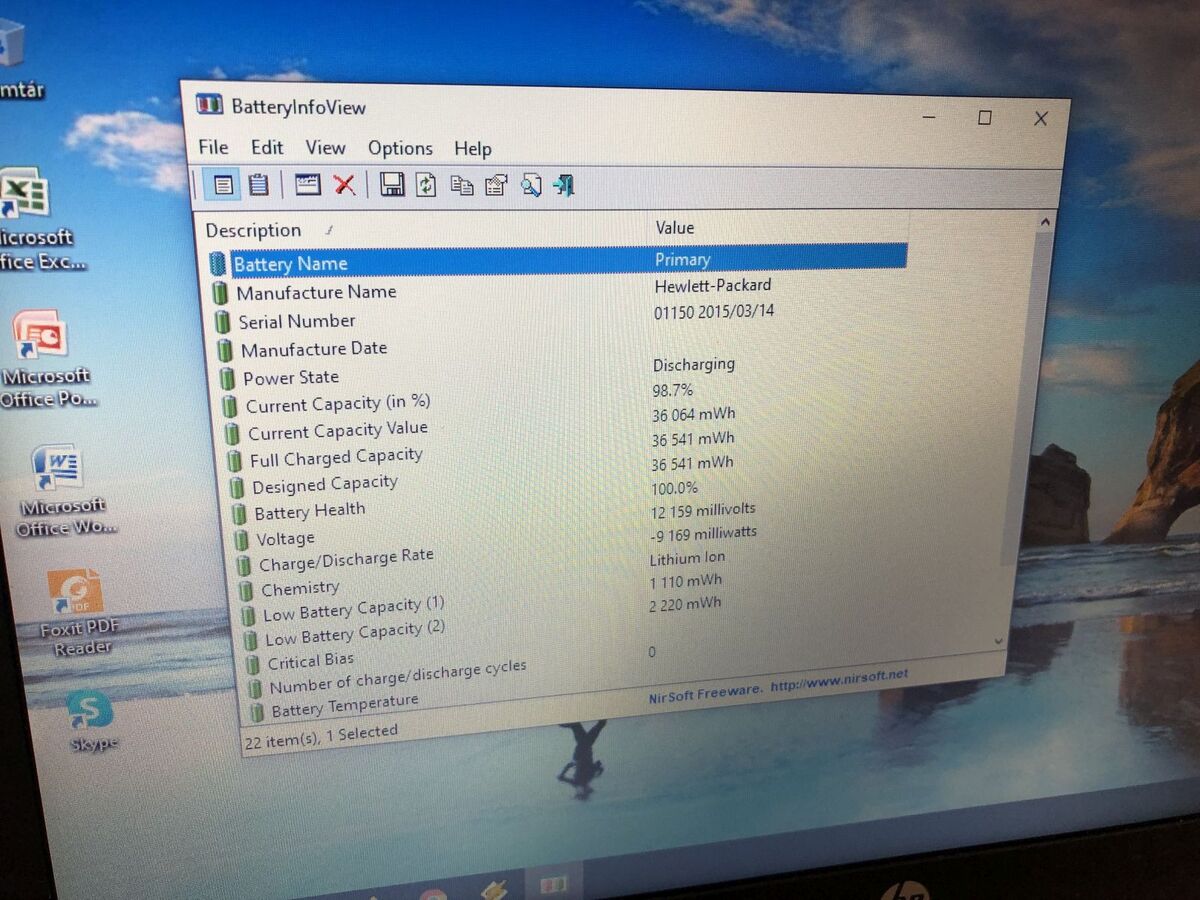Copy selected items using copy icon
The height and width of the screenshot is (900, 1200).
pos(461,185)
